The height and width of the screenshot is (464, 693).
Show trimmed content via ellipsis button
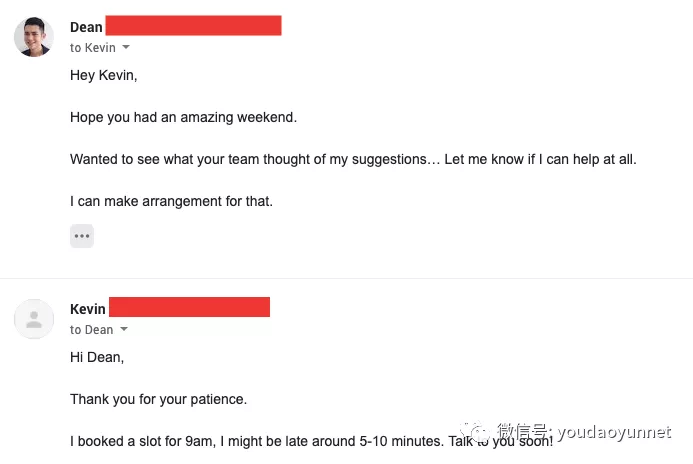tap(82, 236)
